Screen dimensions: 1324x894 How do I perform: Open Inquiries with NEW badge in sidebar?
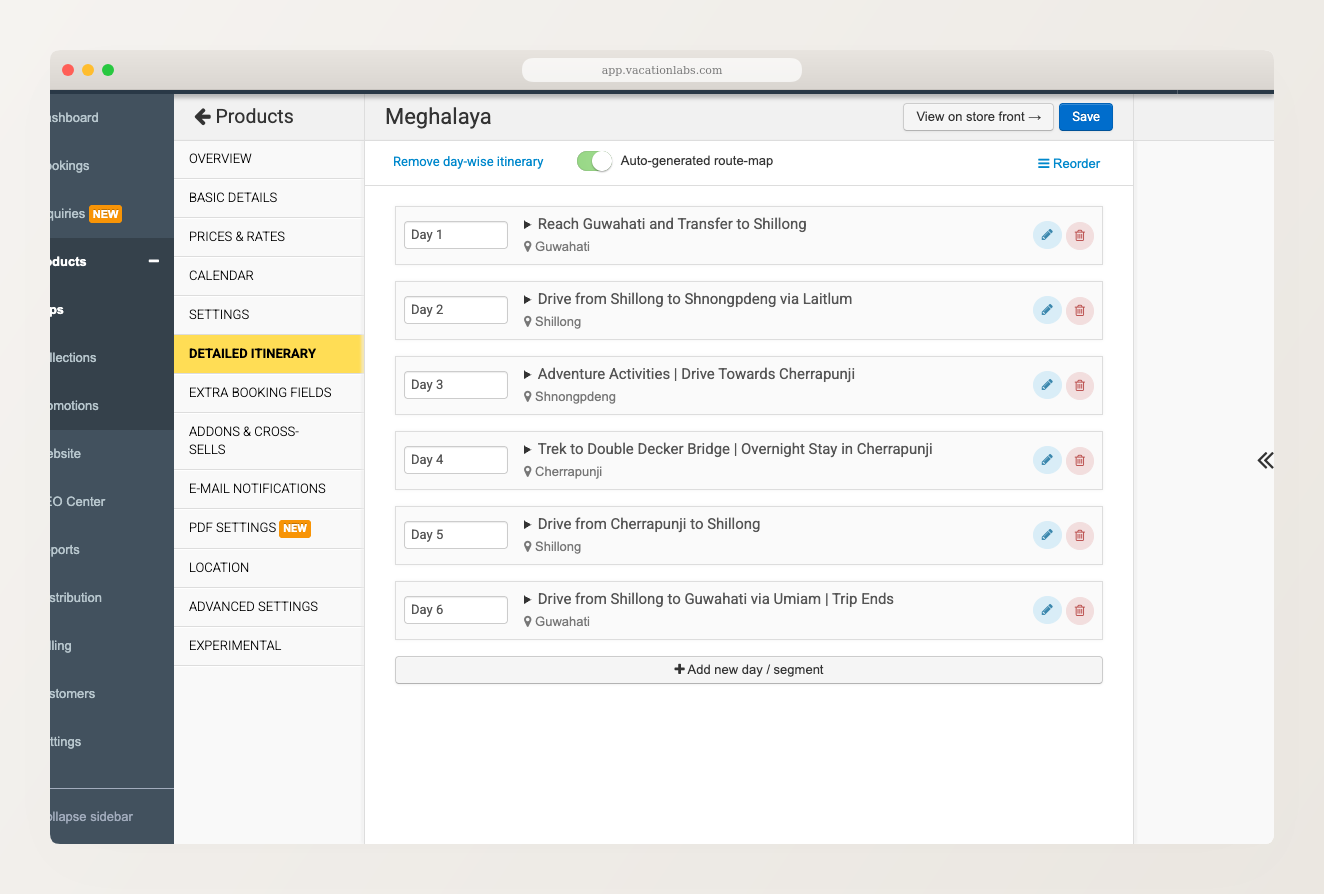(x=112, y=214)
